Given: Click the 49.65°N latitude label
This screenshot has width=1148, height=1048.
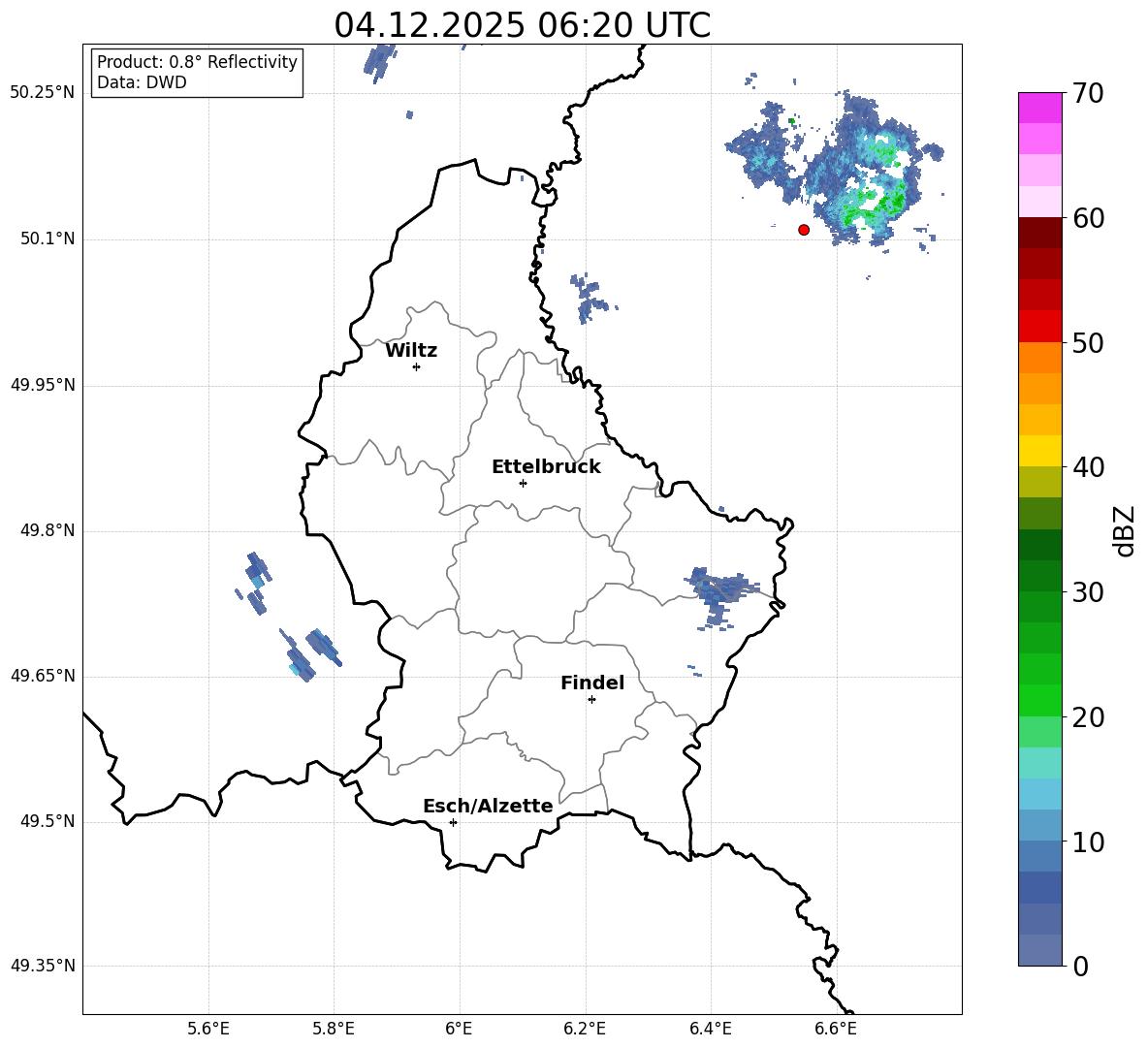Looking at the screenshot, I should [x=42, y=676].
